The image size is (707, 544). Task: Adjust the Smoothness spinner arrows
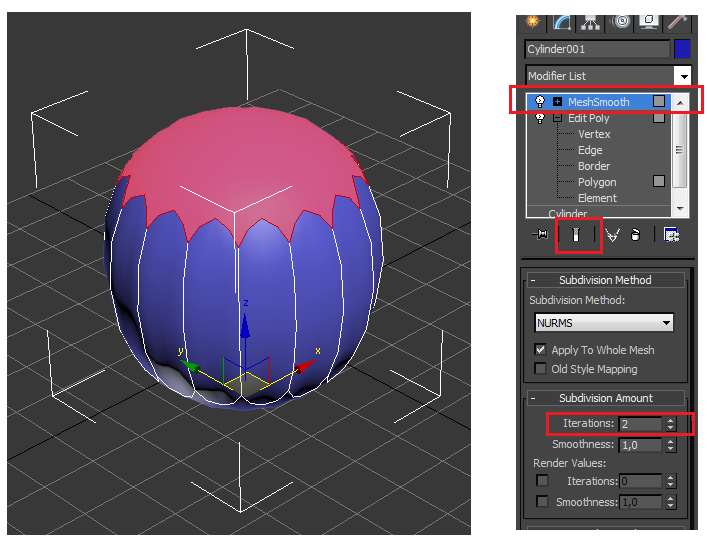point(670,445)
